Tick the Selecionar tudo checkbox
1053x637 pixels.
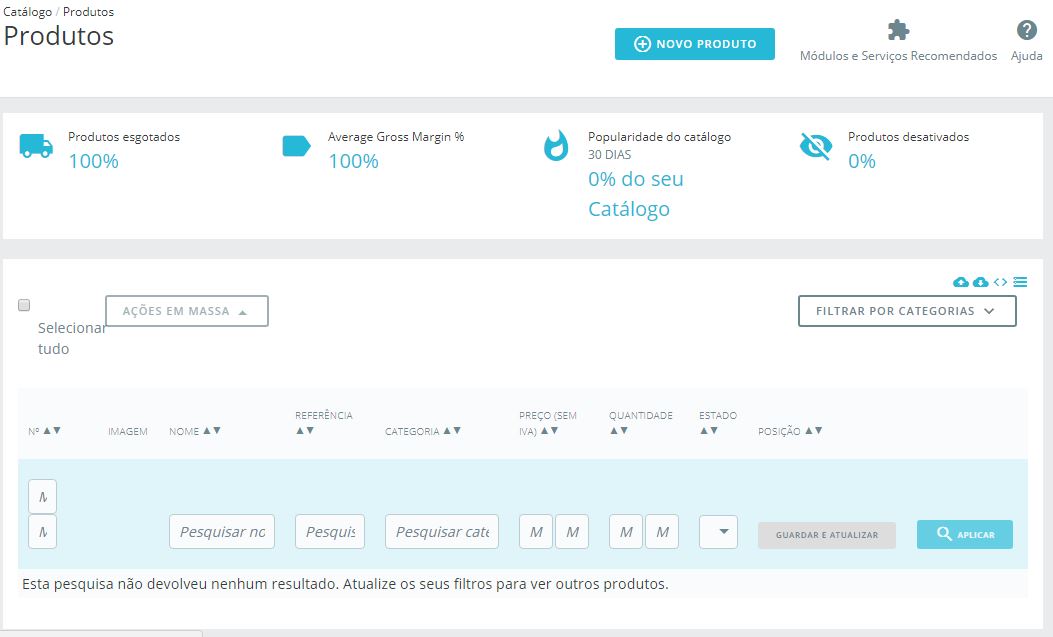coord(24,305)
